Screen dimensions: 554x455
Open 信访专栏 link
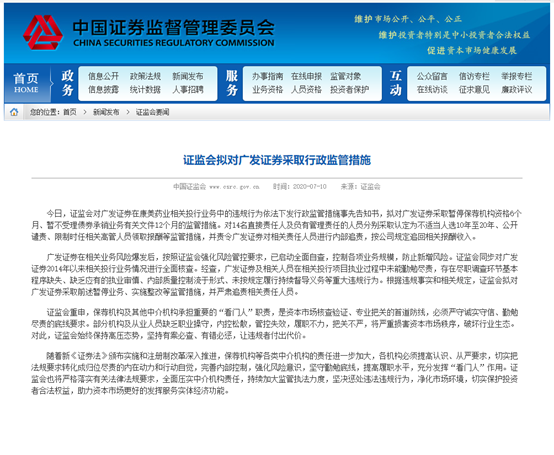[x=474, y=76]
